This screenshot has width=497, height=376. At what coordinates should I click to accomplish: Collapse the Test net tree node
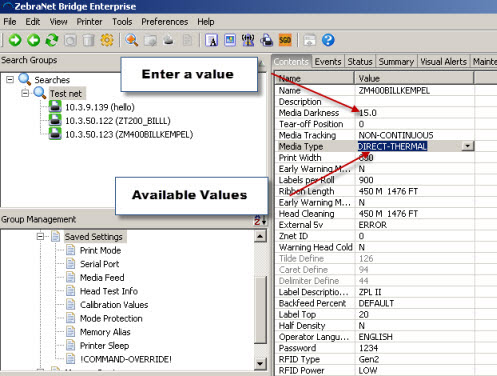(x=25, y=93)
